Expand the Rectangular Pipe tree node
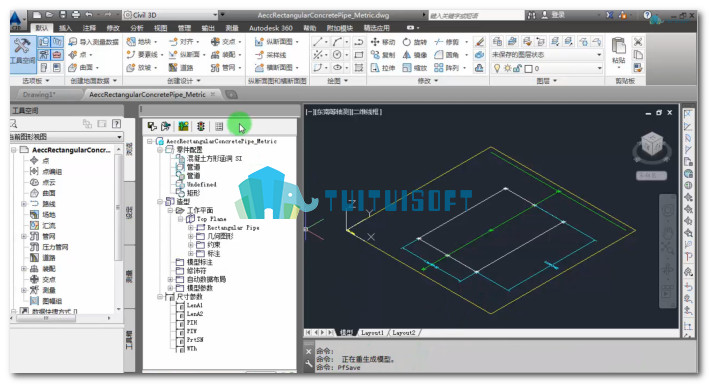 tap(191, 228)
